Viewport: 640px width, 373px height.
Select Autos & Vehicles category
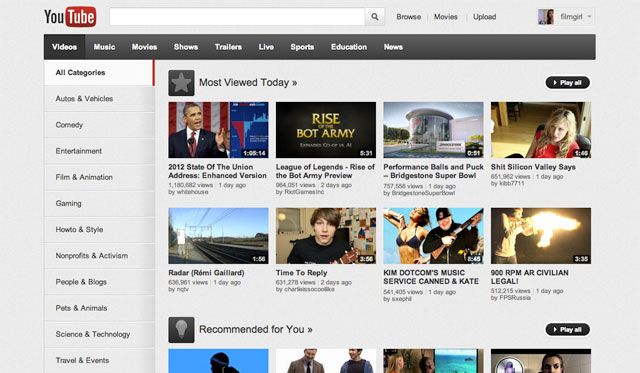(99, 99)
